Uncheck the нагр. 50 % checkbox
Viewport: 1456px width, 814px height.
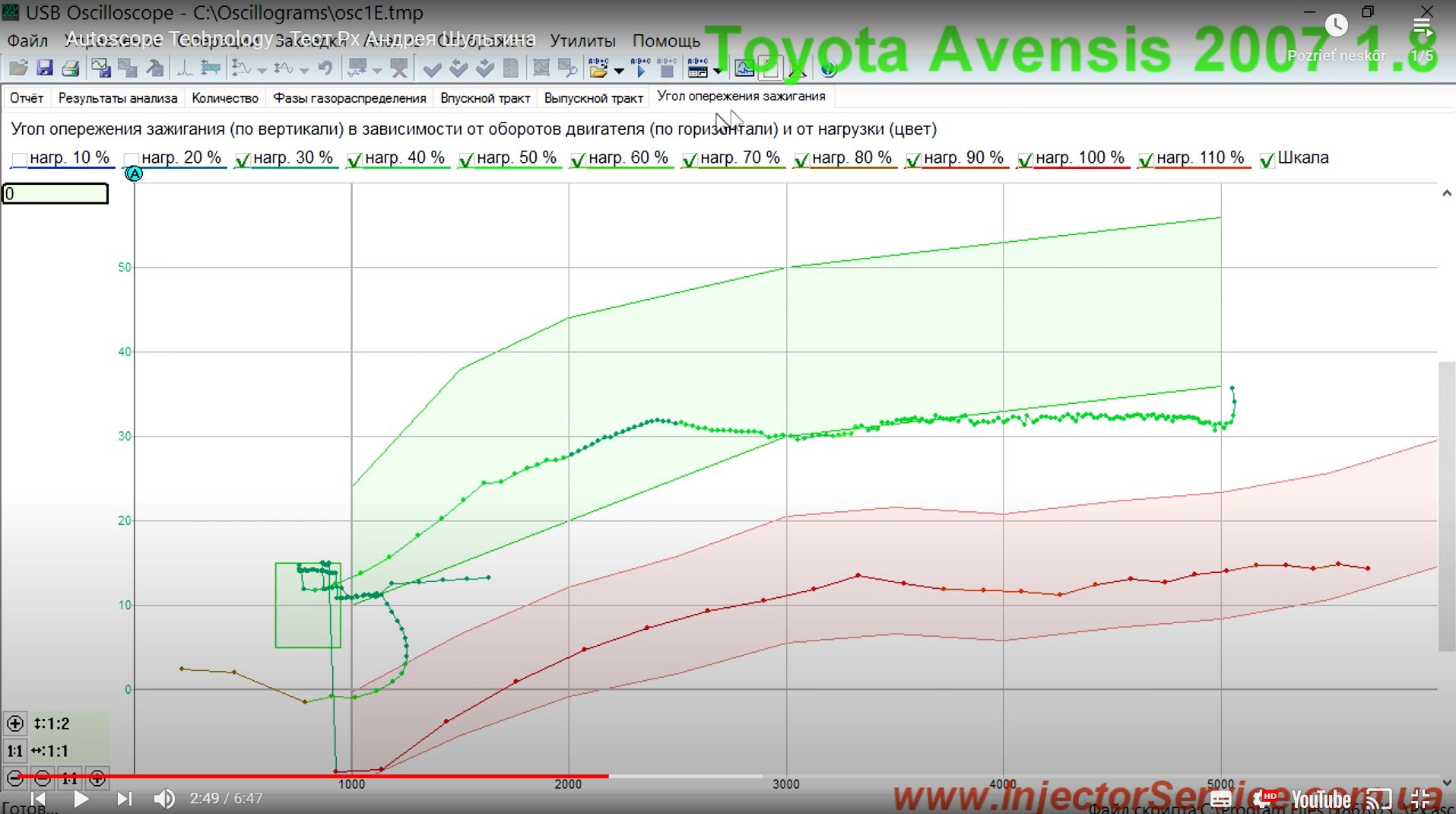[x=466, y=160]
